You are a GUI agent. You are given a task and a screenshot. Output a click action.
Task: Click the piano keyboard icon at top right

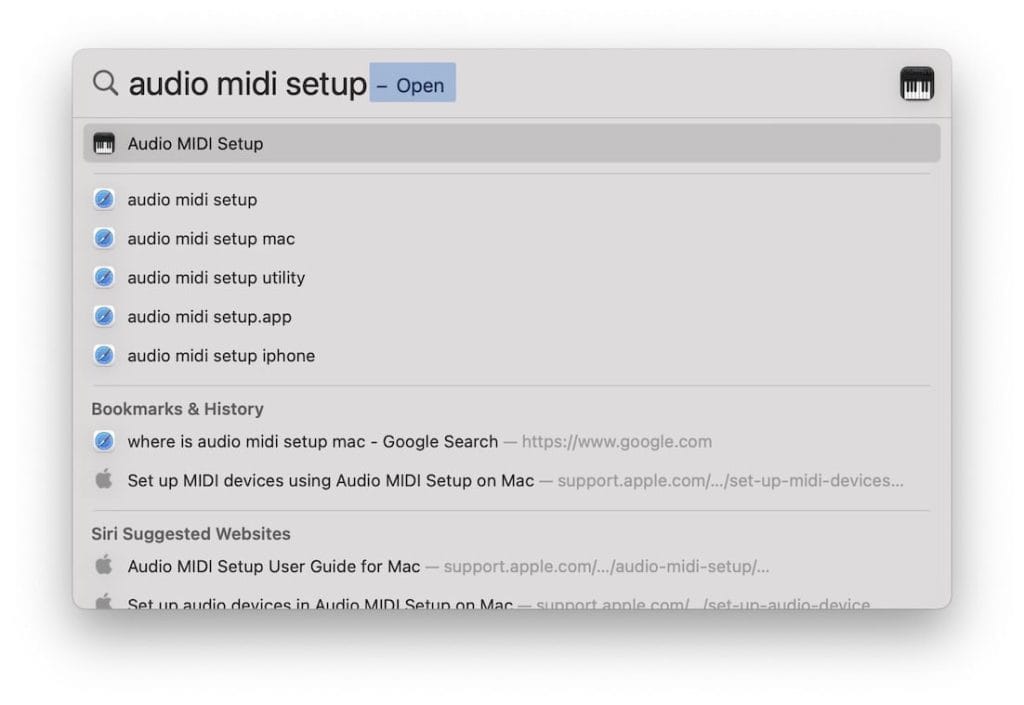(916, 84)
